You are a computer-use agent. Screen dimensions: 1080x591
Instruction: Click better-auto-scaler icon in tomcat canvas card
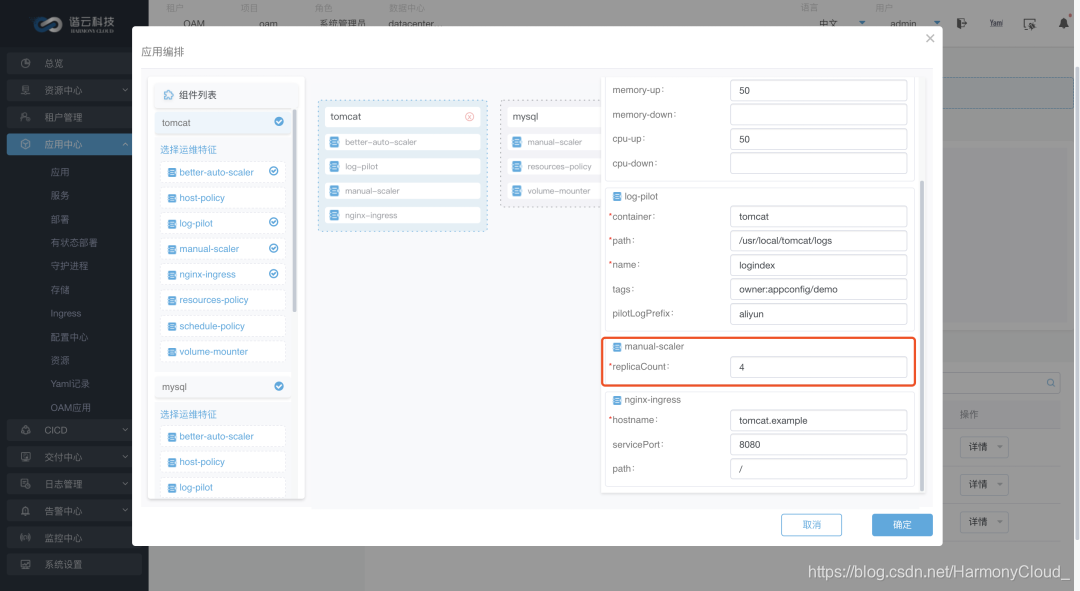334,142
